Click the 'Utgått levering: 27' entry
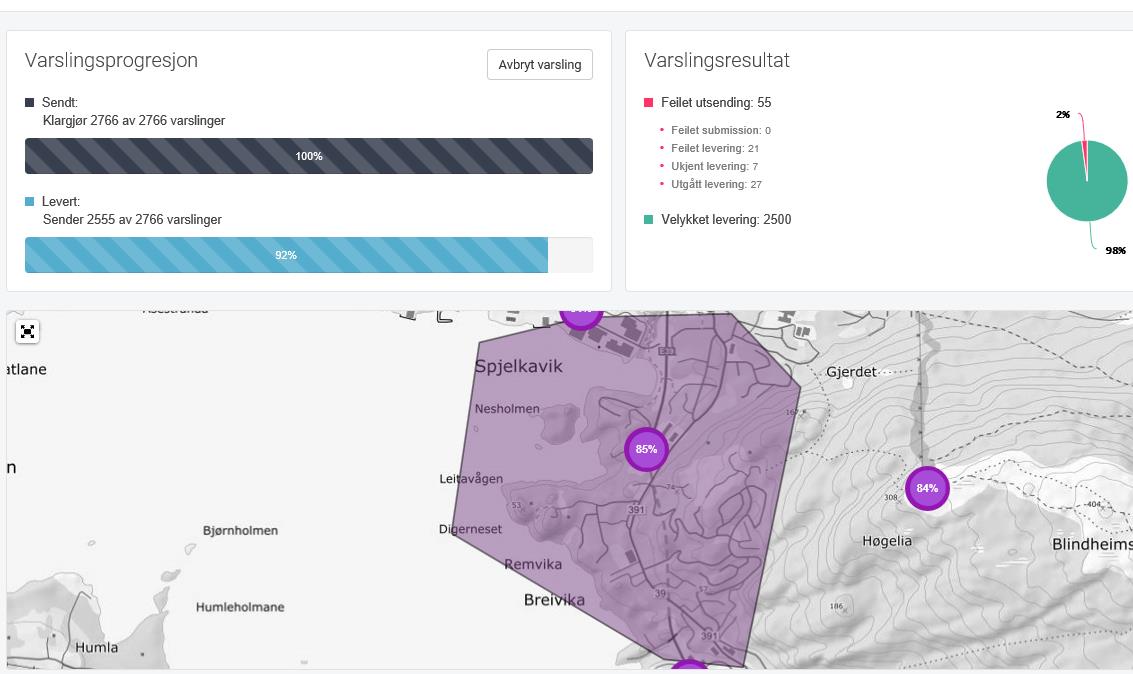 point(716,184)
